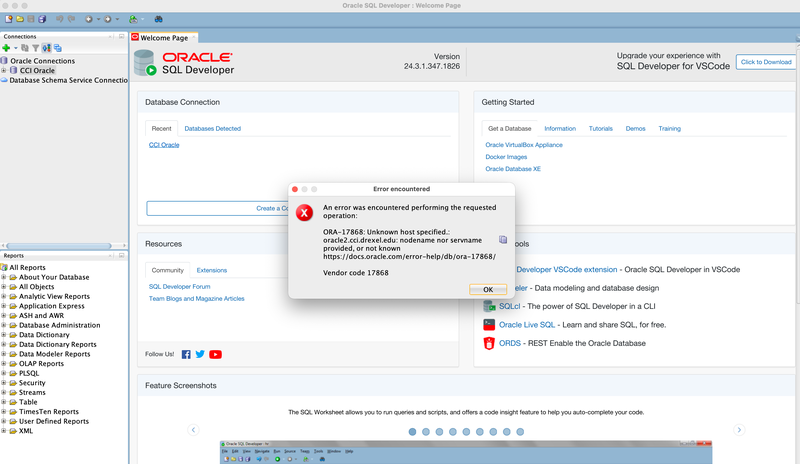
Task: Click the Click to Download button
Action: click(766, 62)
